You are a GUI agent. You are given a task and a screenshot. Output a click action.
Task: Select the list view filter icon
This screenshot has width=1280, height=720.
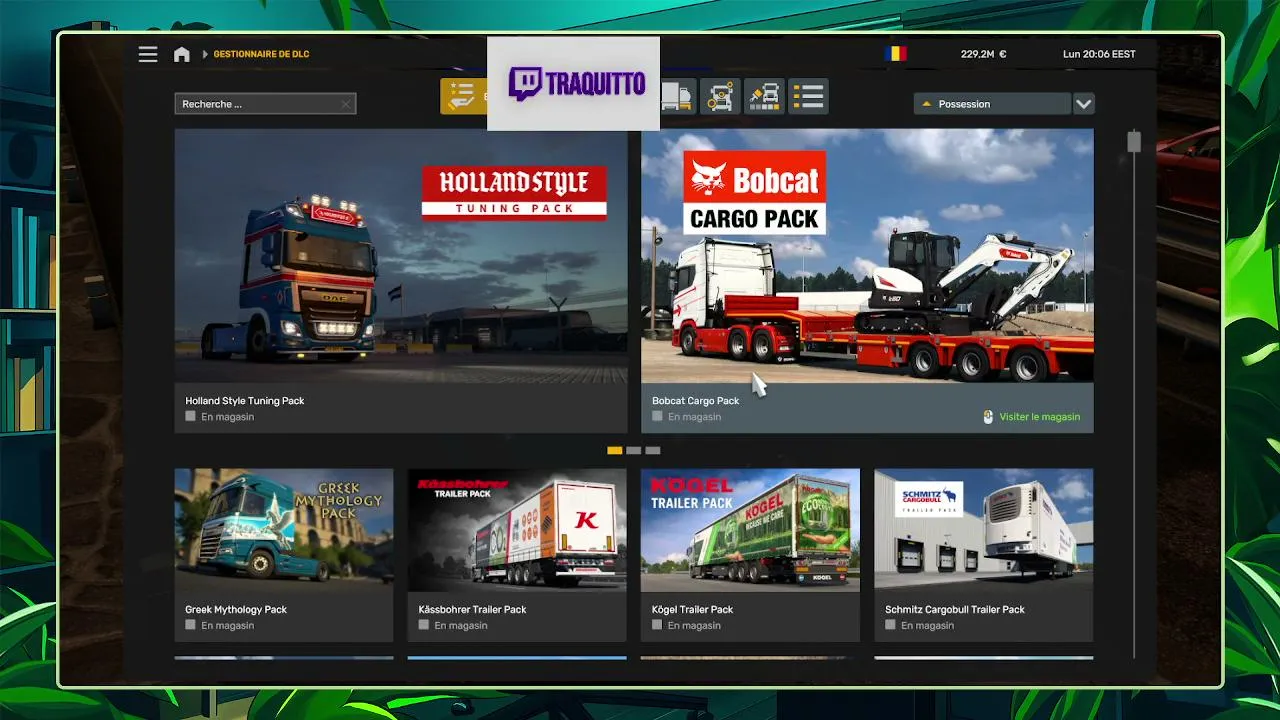pyautogui.click(x=808, y=97)
